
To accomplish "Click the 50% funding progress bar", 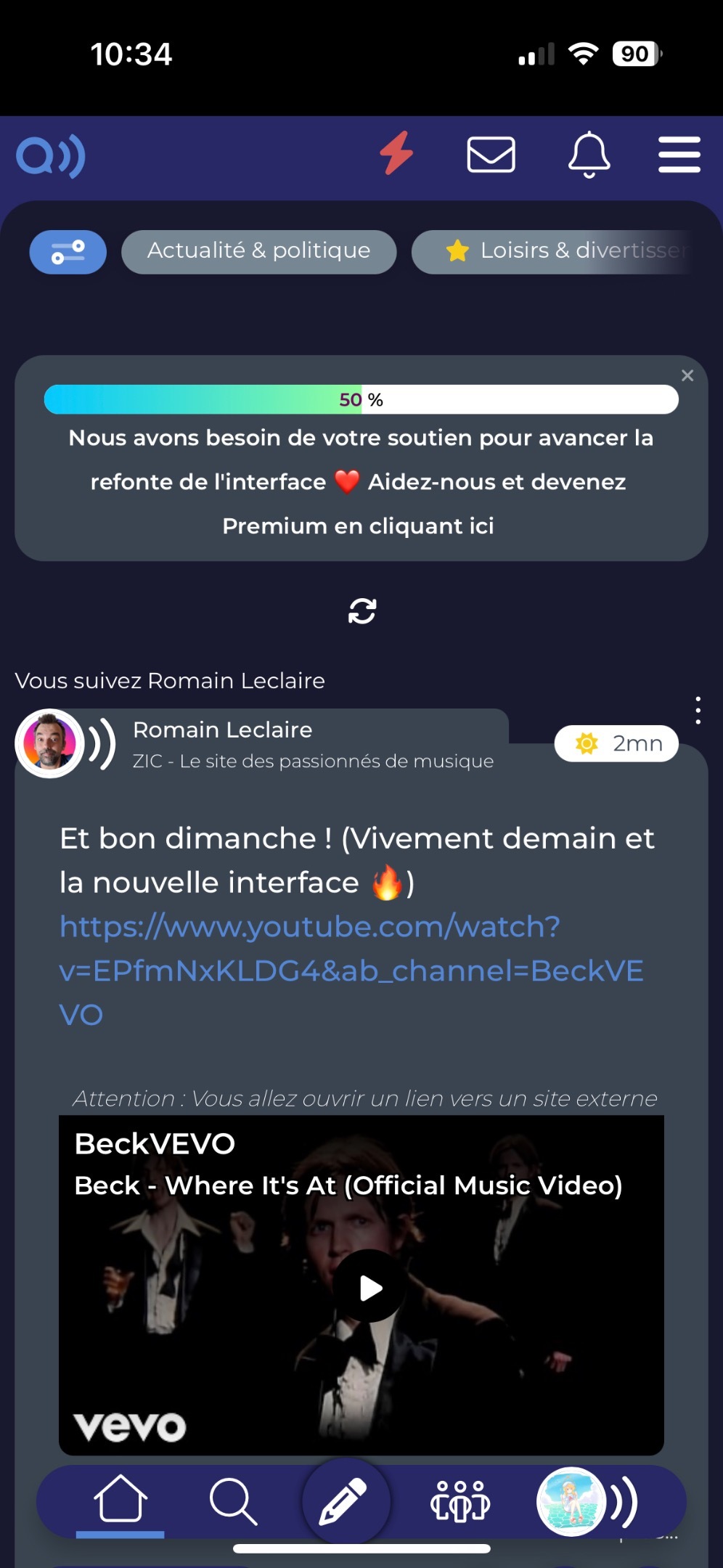I will (361, 400).
